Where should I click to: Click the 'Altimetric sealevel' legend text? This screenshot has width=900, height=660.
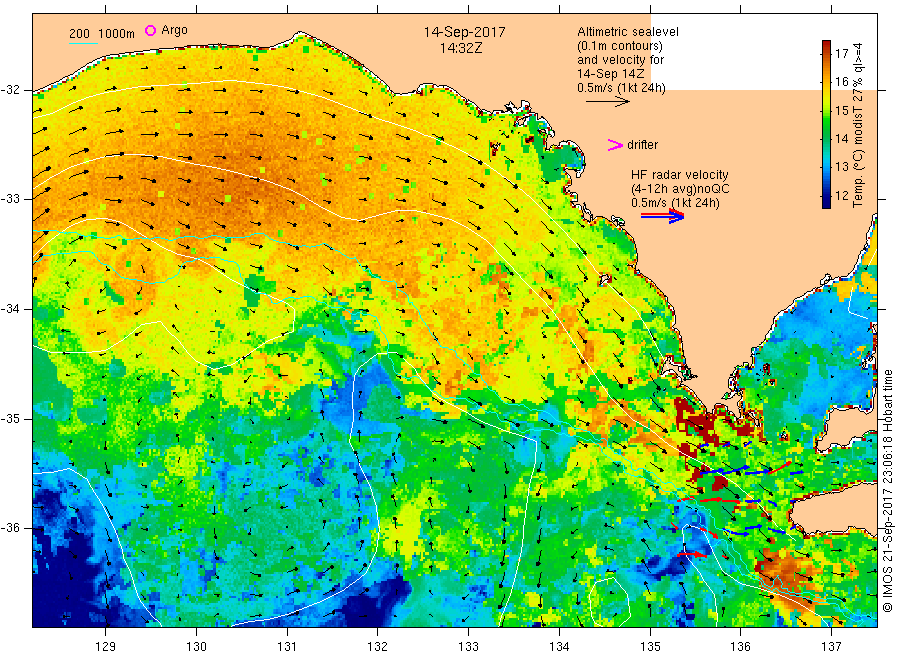(627, 32)
